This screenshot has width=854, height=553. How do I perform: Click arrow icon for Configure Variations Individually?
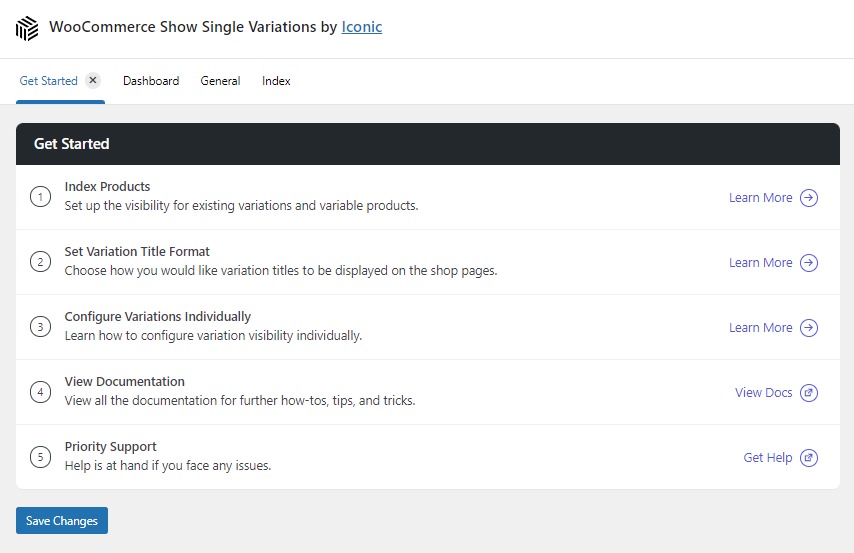809,327
